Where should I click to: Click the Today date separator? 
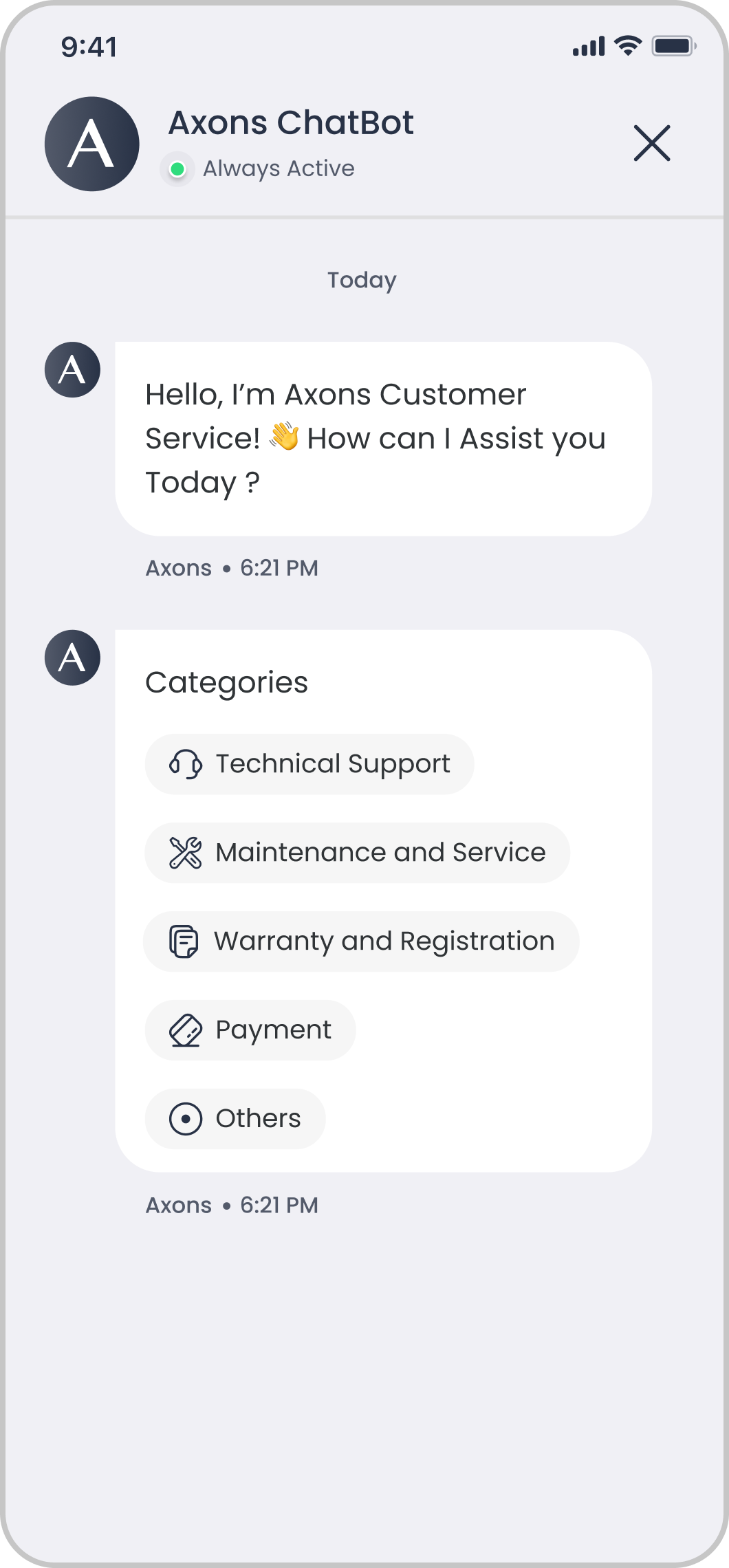tap(362, 280)
